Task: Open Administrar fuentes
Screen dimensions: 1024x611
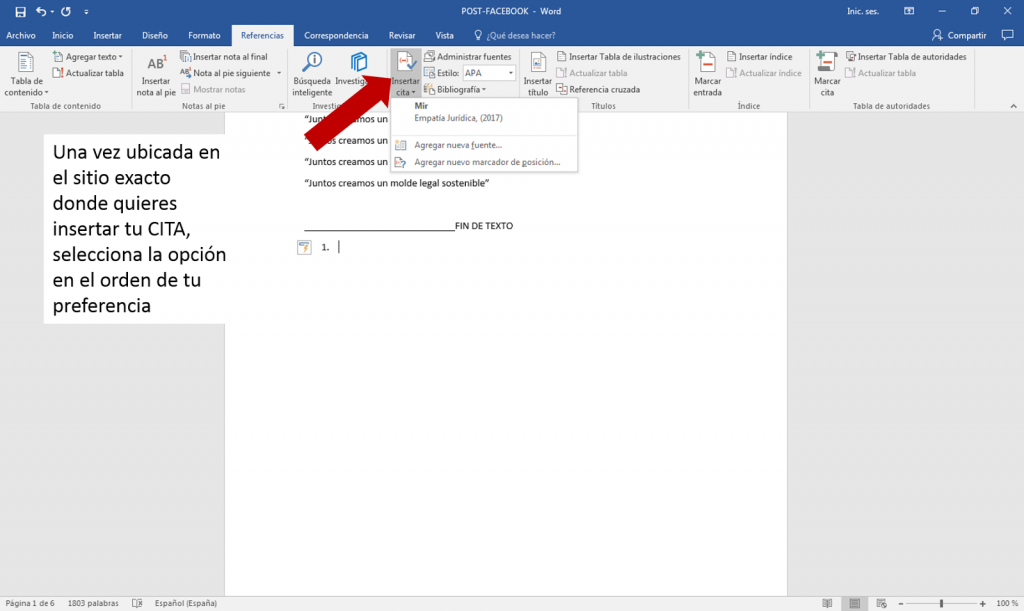Action: (x=468, y=57)
